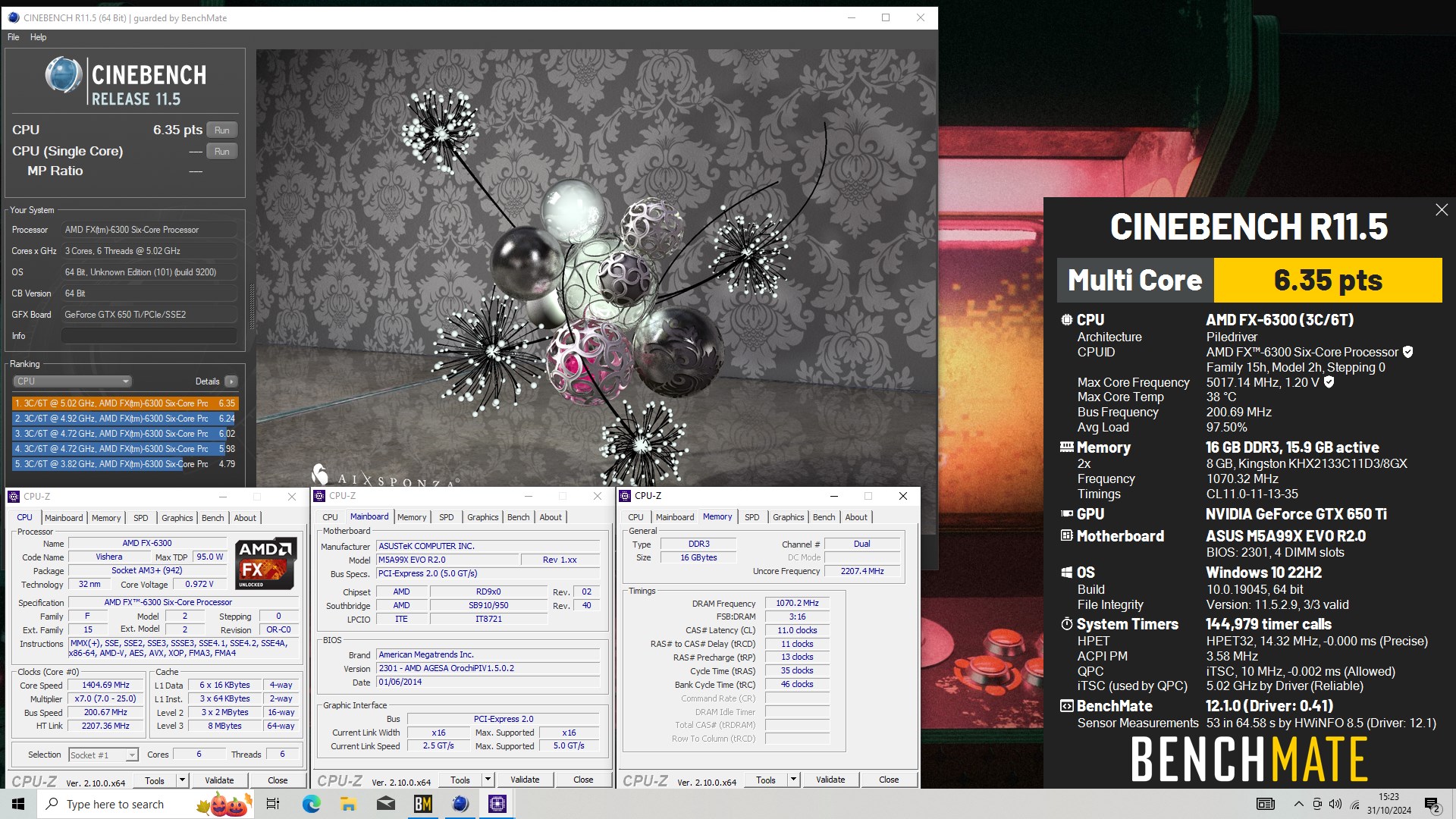
Task: Click the verified shield next to frequency
Action: coord(1329,382)
